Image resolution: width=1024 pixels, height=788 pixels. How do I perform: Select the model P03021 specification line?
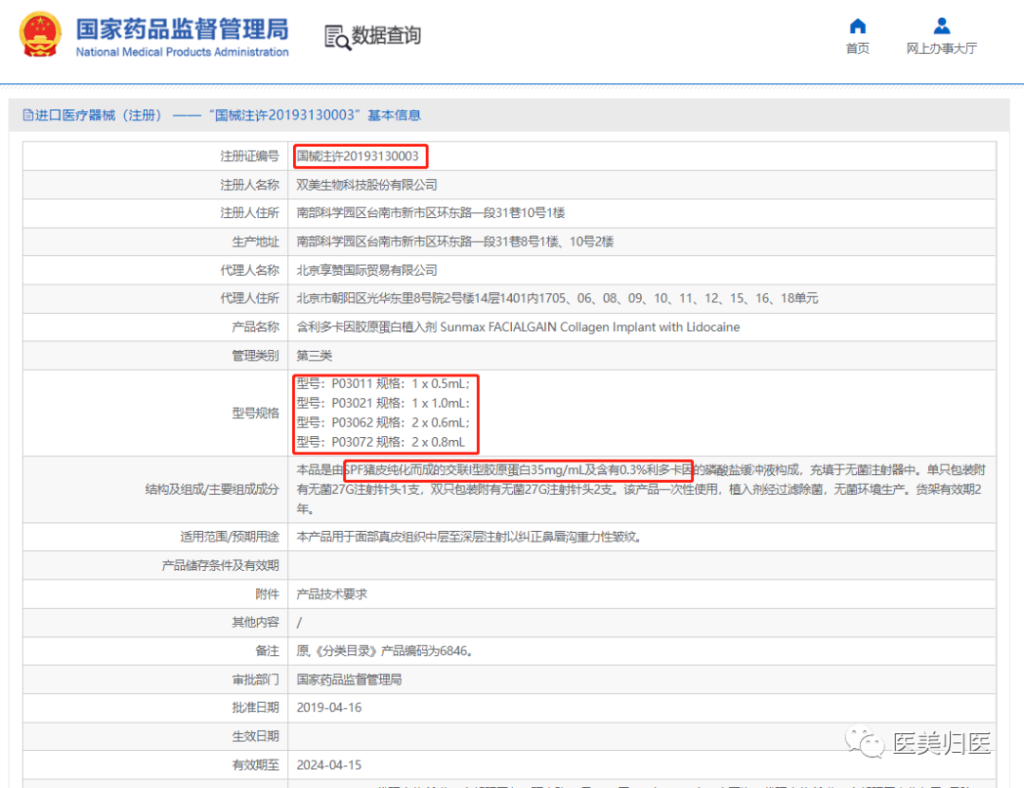[383, 403]
